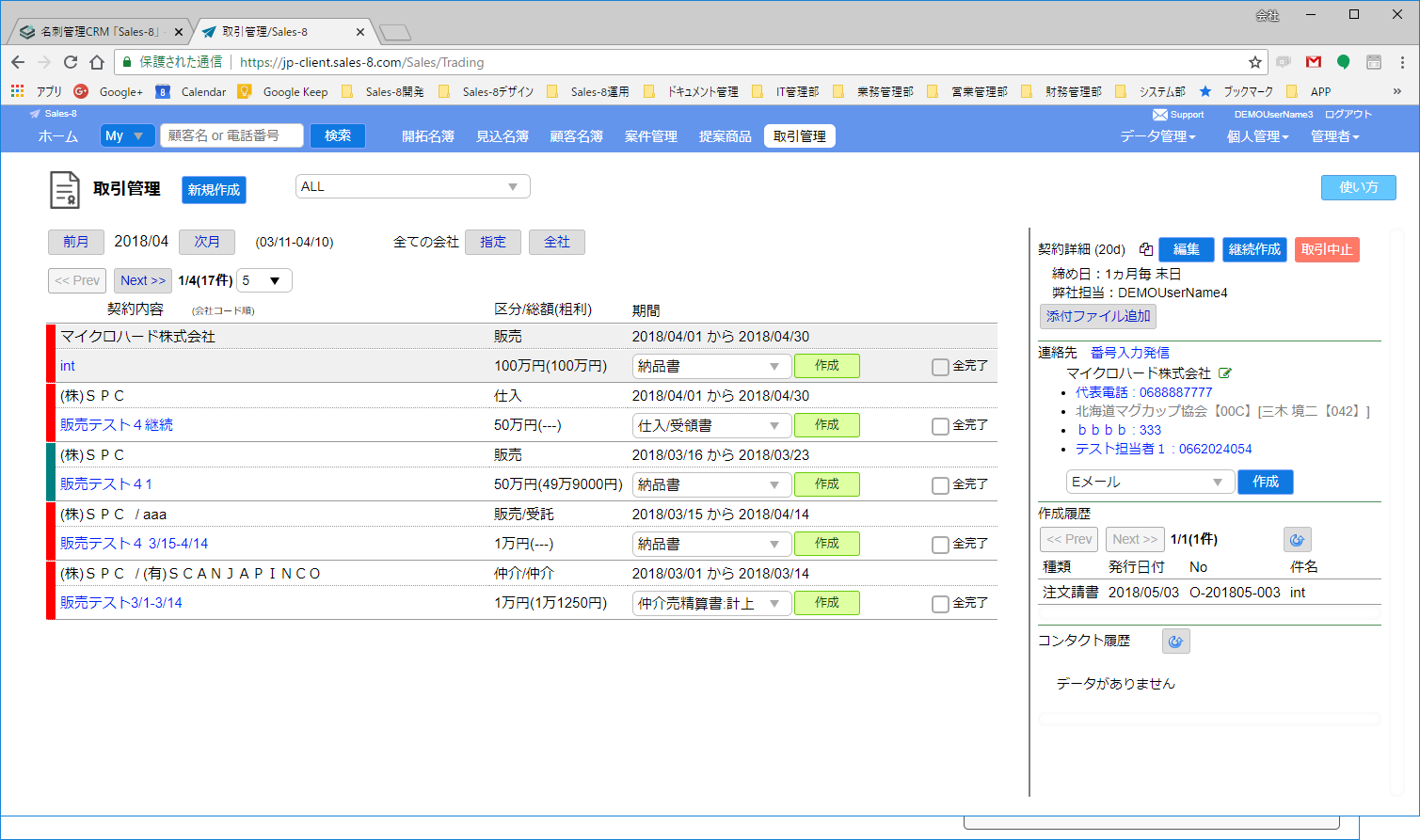Click the 顧客名 or 電話番号 search field
1420x840 pixels.
tap(231, 135)
